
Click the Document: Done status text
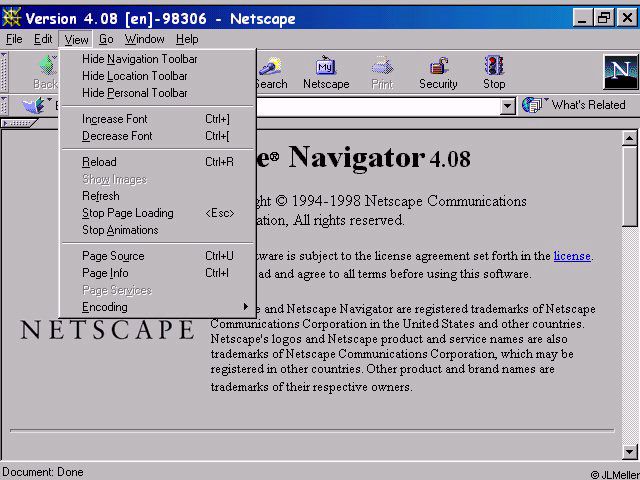pos(43,472)
